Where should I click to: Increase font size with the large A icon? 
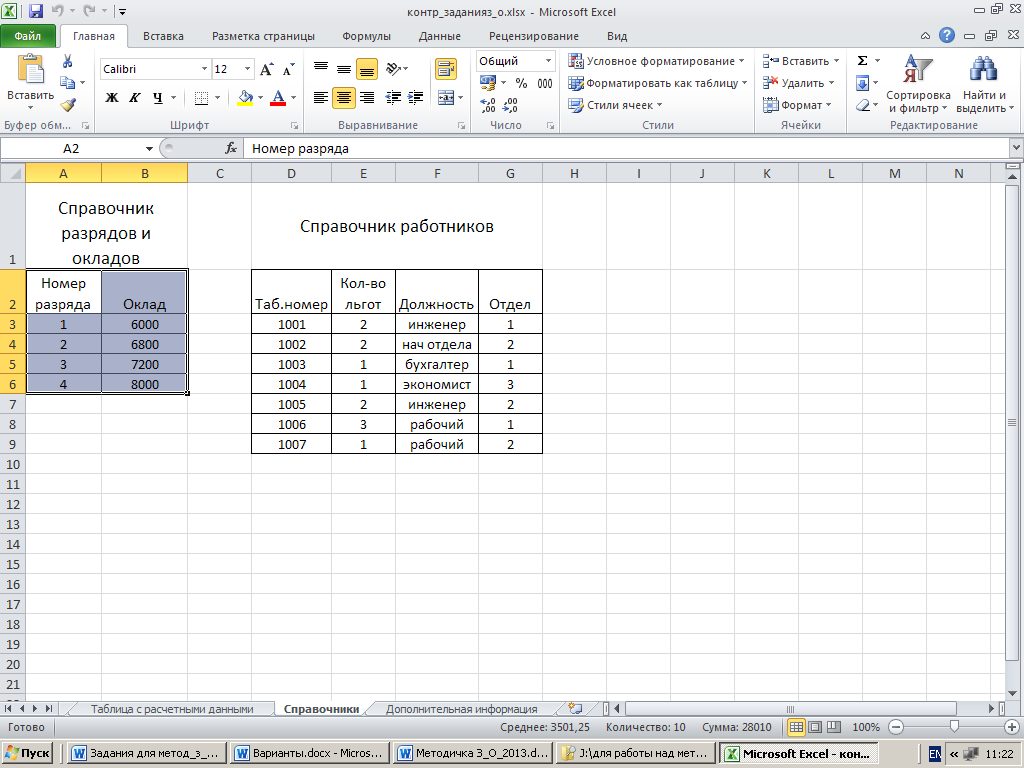coord(266,69)
